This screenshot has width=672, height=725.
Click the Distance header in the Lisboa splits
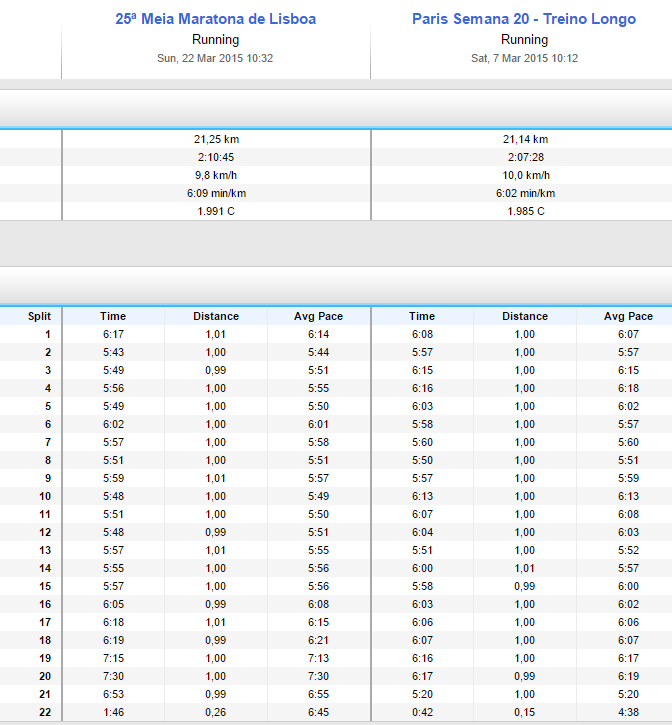point(216,316)
